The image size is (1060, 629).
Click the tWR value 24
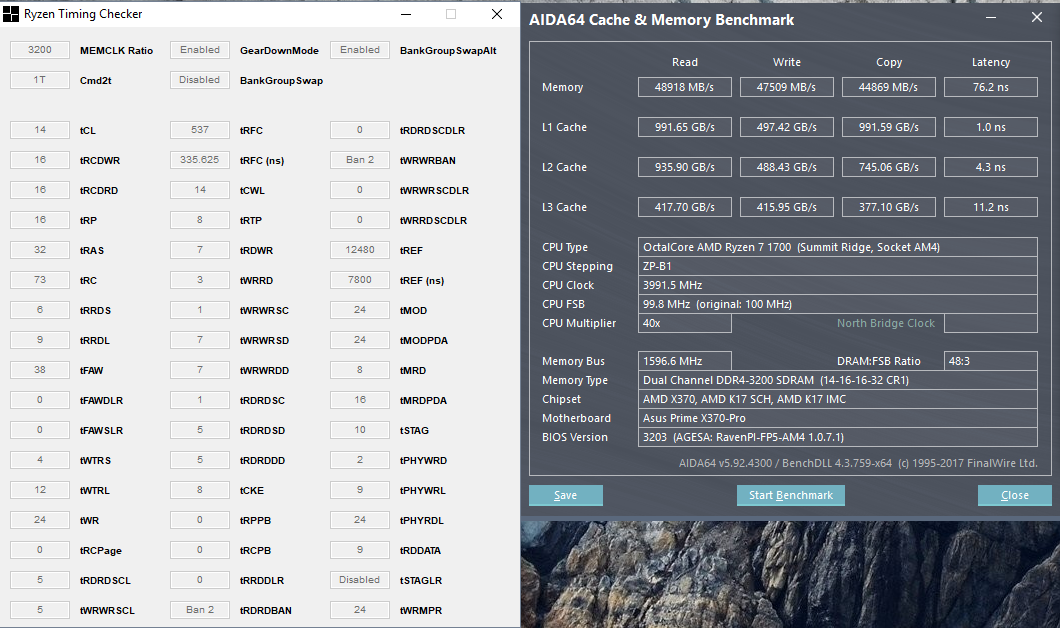[40, 520]
